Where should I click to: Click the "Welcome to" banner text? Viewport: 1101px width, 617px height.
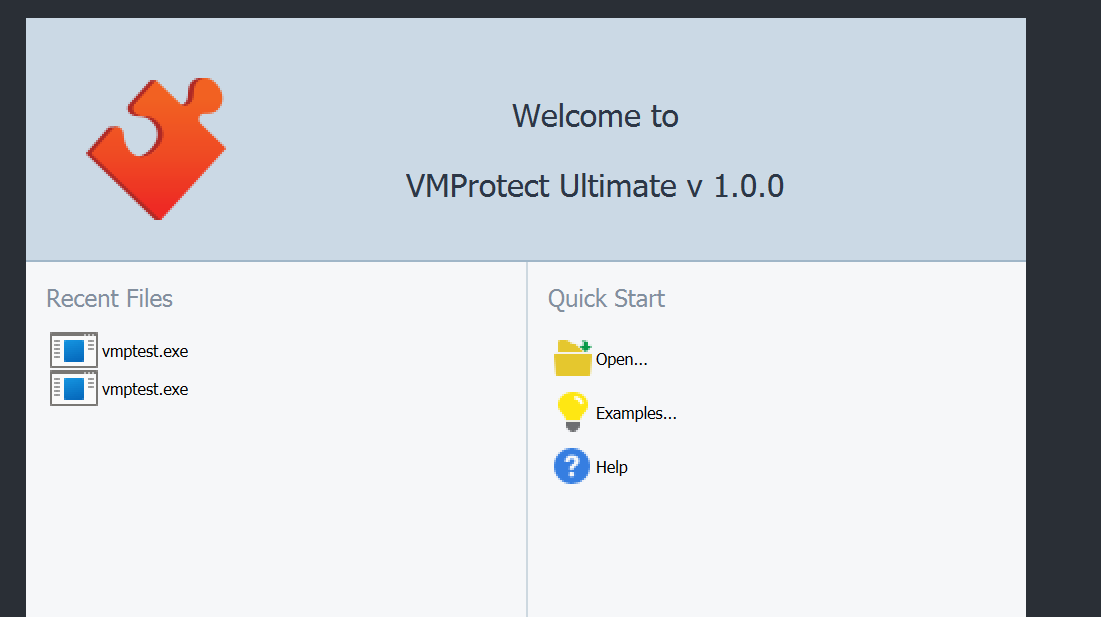(595, 116)
